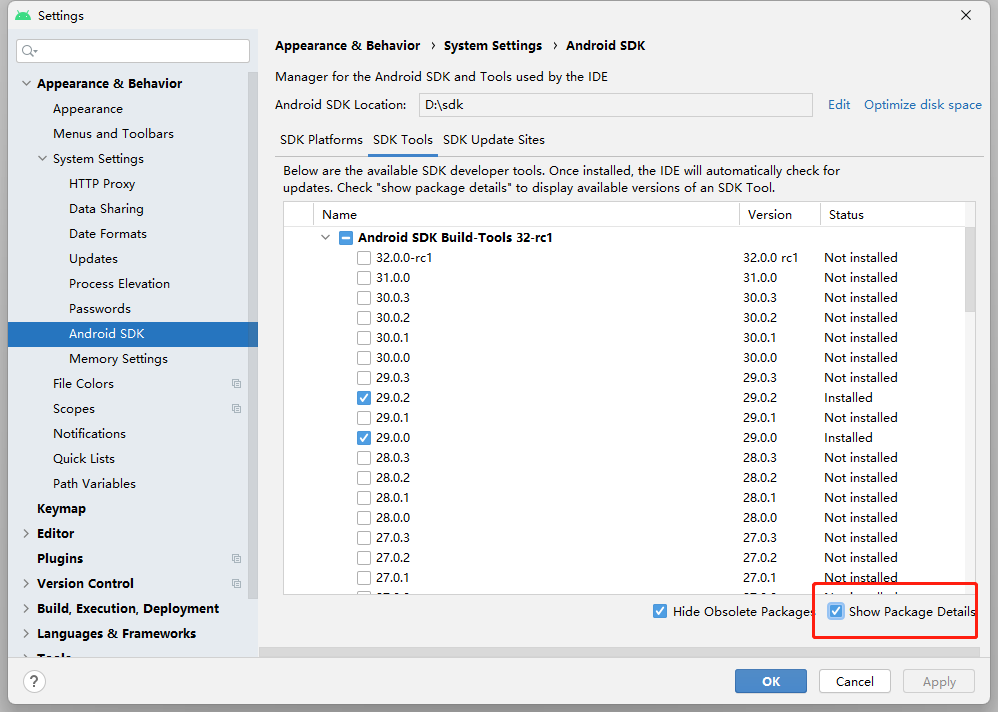Screen dimensions: 998x712
Task: Sort table by Status column header
Action: pyautogui.click(x=892, y=215)
